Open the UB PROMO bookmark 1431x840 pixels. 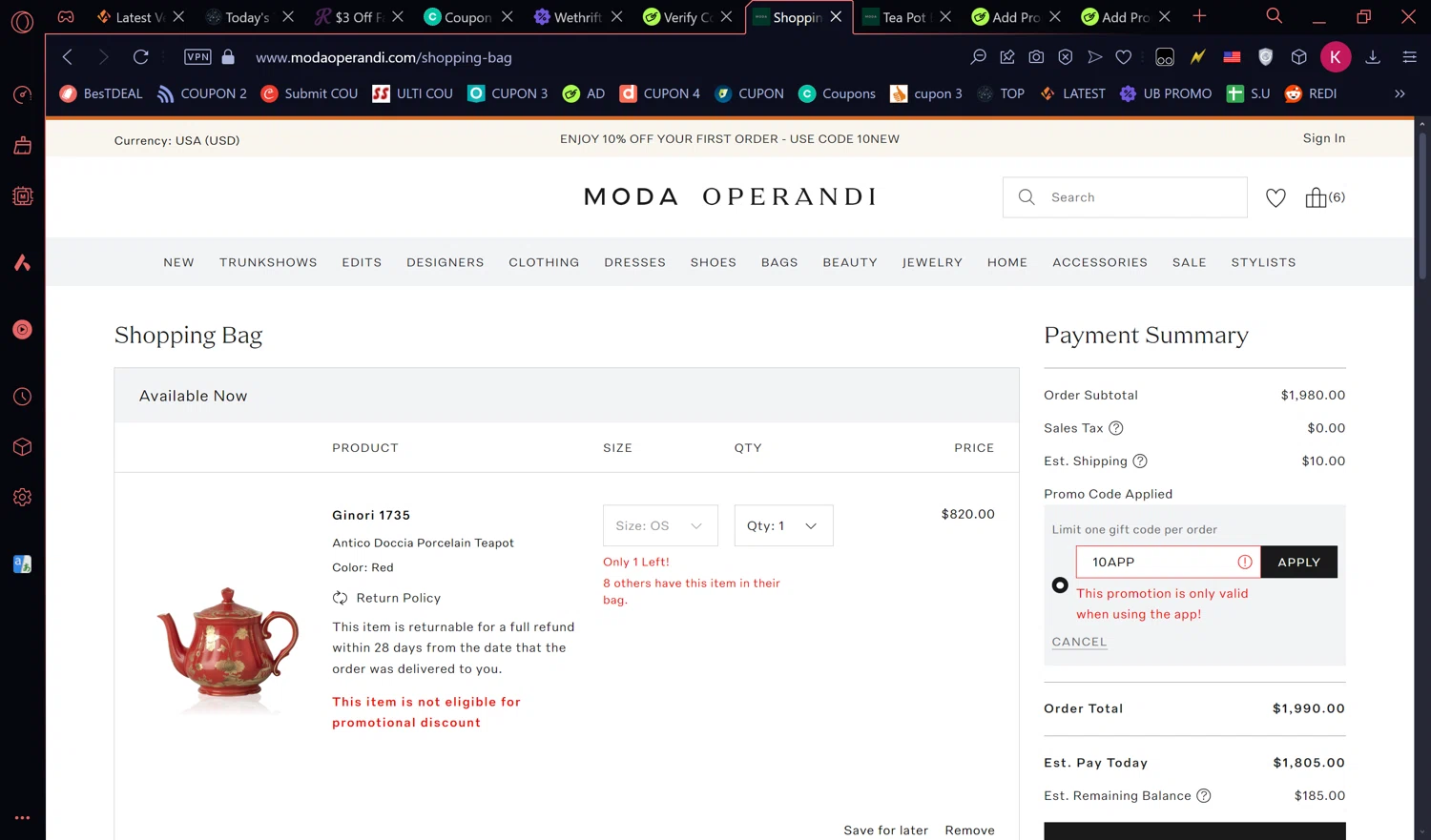1165,93
